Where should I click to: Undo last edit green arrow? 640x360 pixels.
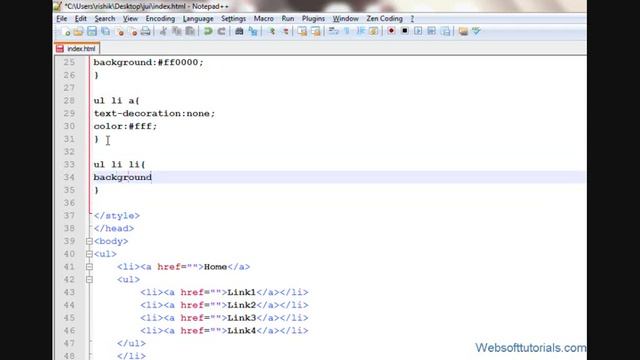[x=208, y=31]
